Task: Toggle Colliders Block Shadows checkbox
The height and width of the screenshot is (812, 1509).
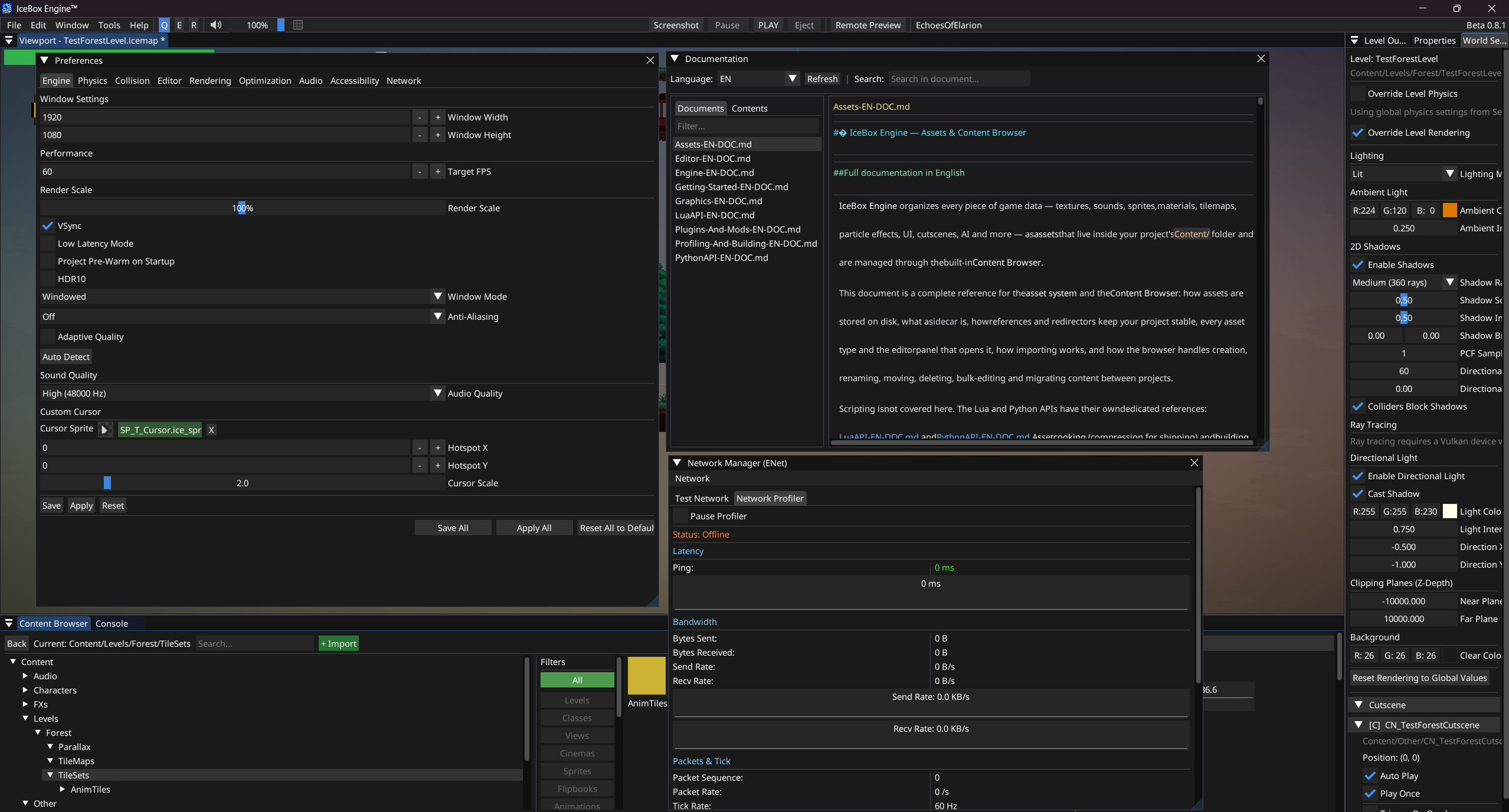Action: 1358,407
